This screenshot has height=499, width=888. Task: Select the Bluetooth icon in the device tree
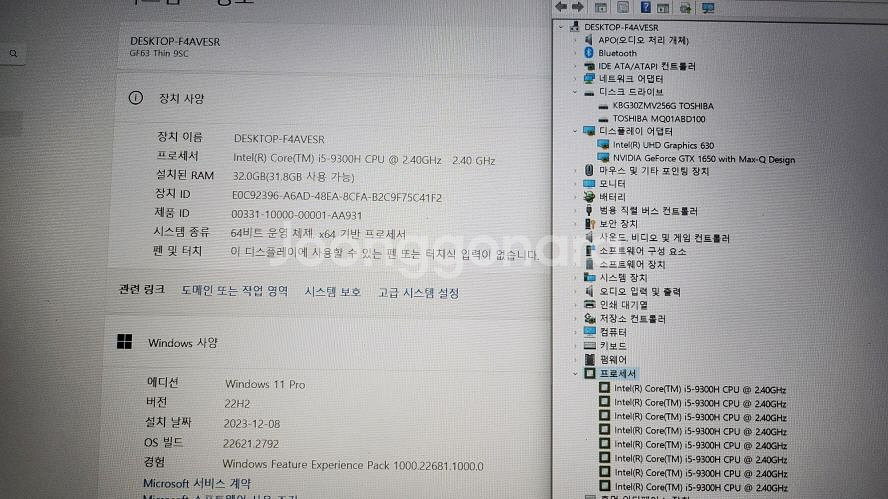point(588,53)
